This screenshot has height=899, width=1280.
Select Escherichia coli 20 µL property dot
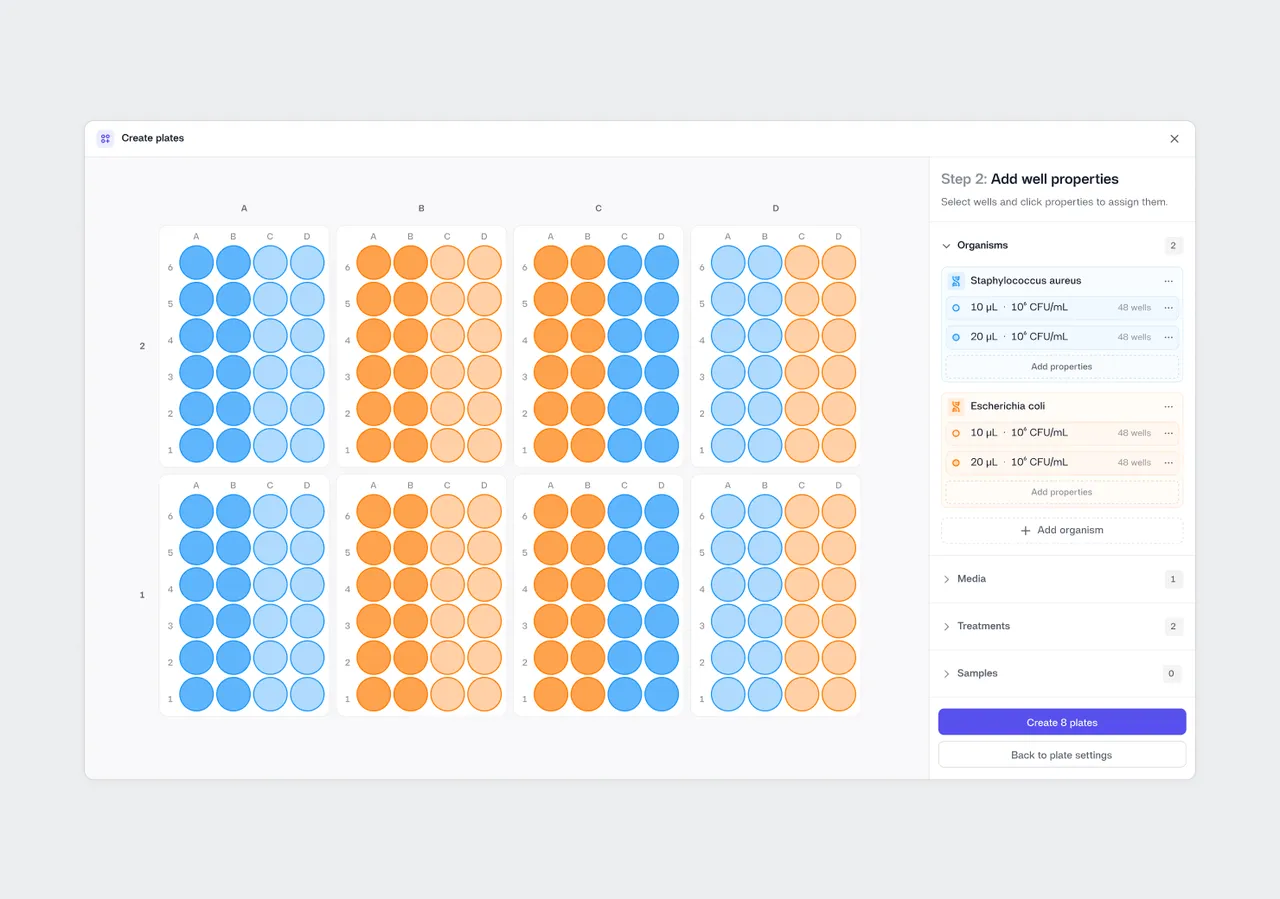[x=956, y=463]
